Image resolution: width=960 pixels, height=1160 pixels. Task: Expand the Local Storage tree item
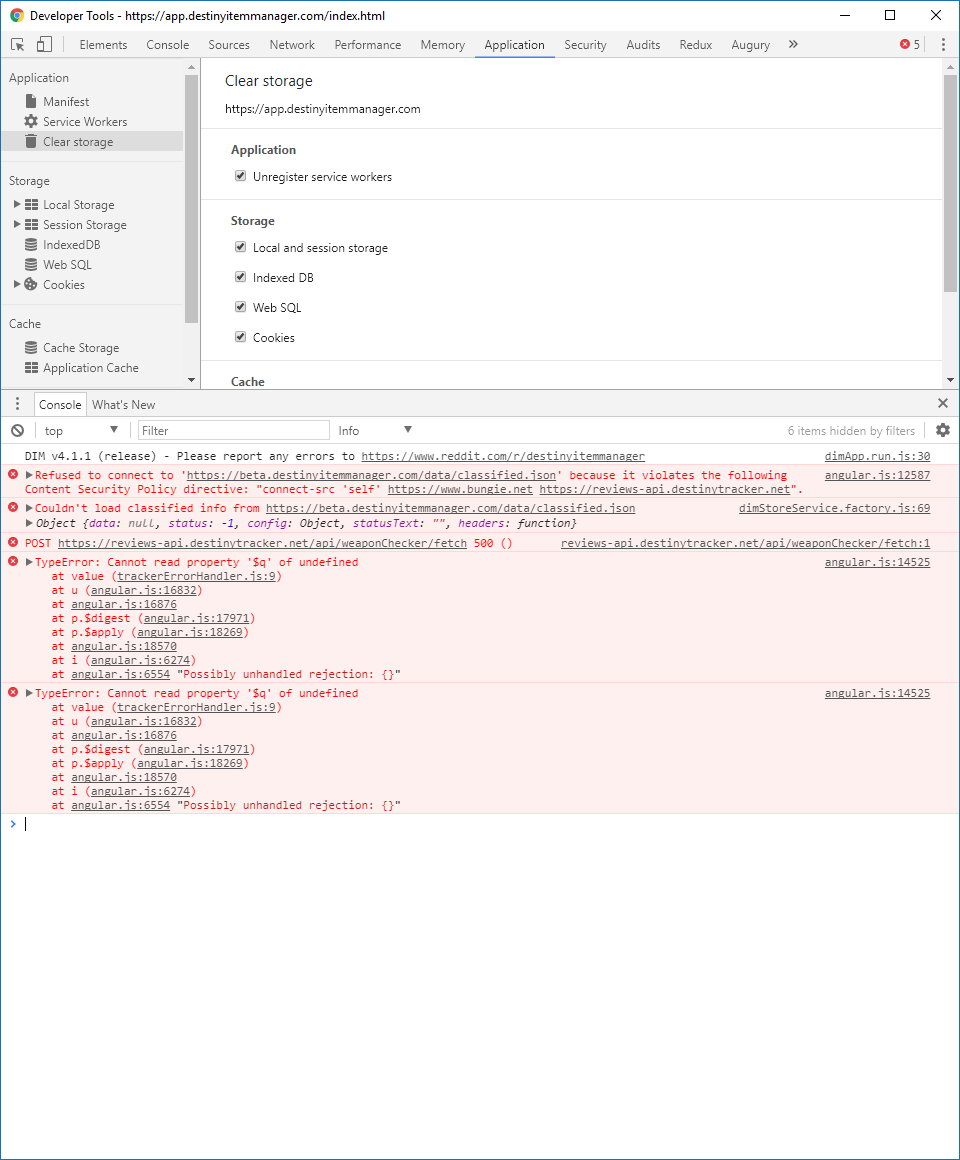(x=17, y=204)
